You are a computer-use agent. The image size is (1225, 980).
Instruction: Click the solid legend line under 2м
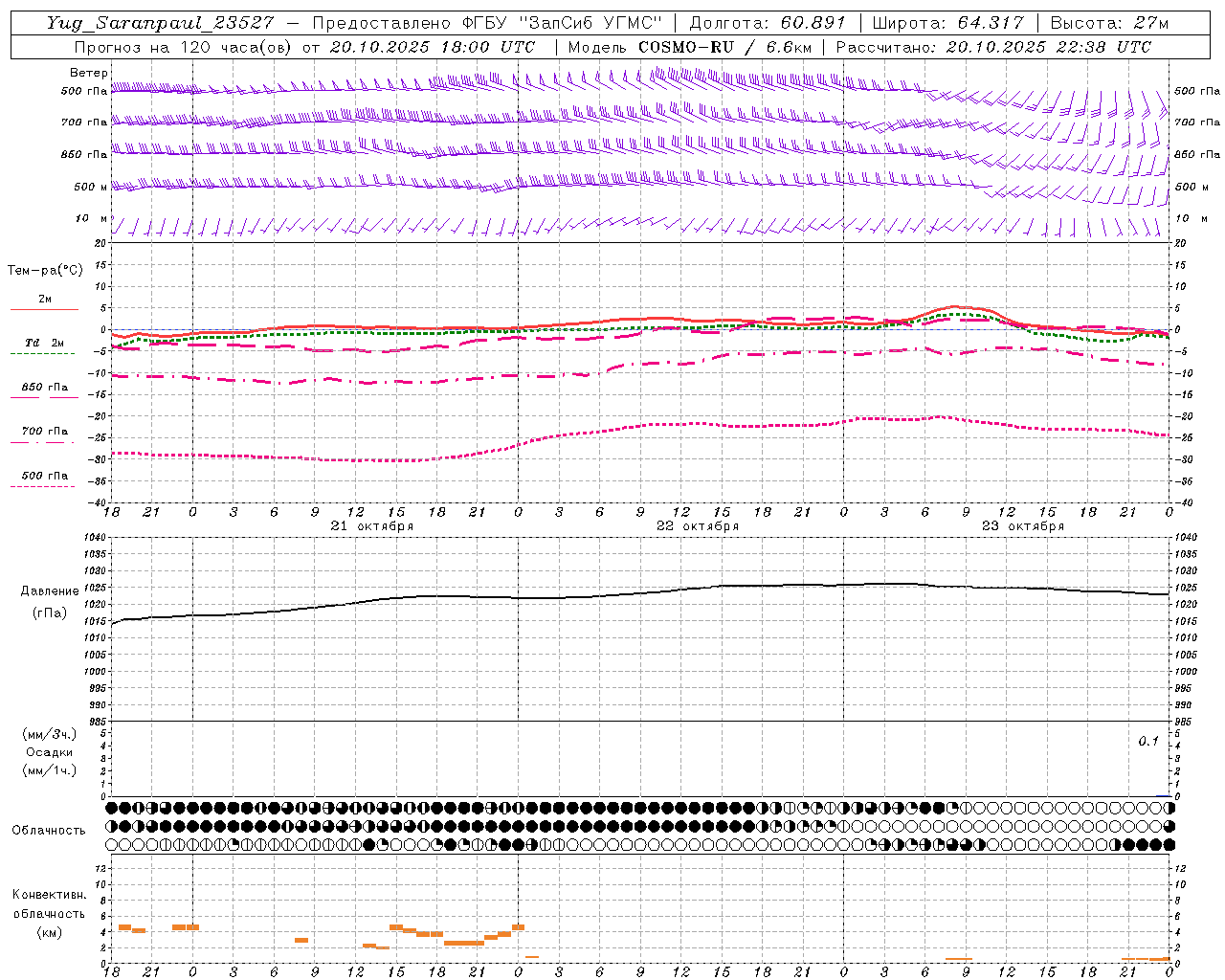pyautogui.click(x=44, y=309)
